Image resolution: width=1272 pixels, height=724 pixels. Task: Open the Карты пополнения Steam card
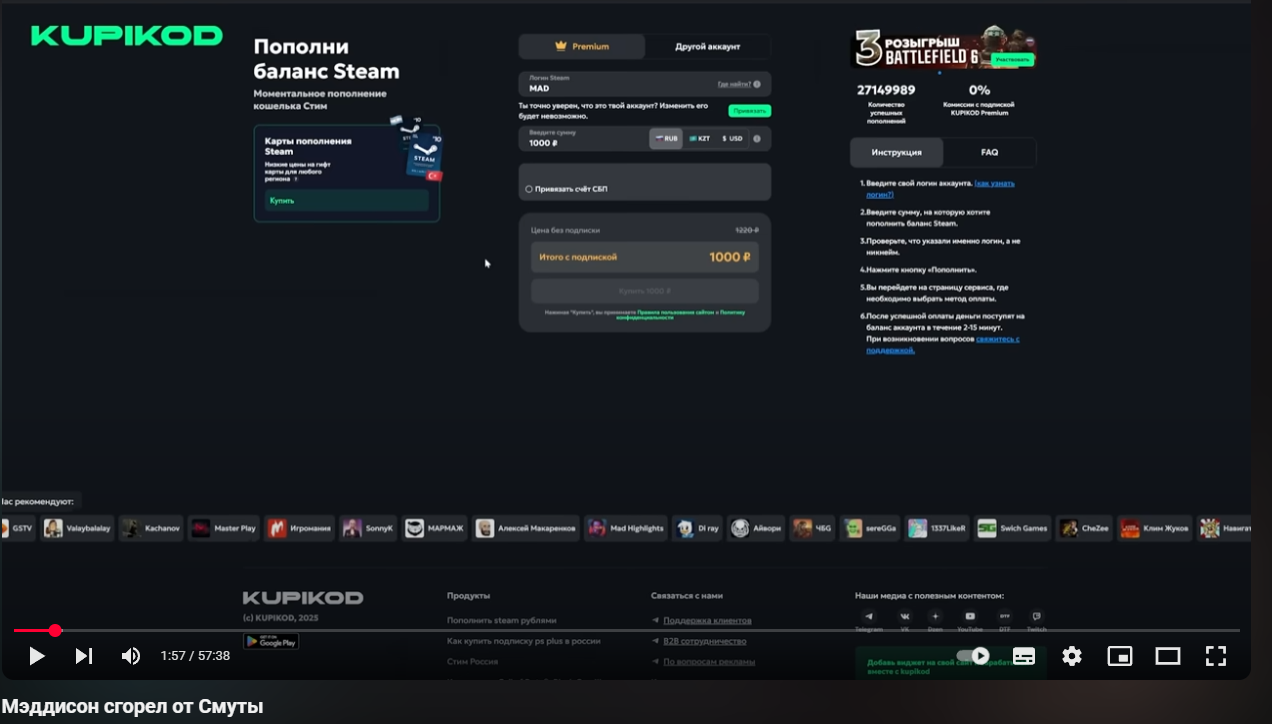(x=346, y=173)
